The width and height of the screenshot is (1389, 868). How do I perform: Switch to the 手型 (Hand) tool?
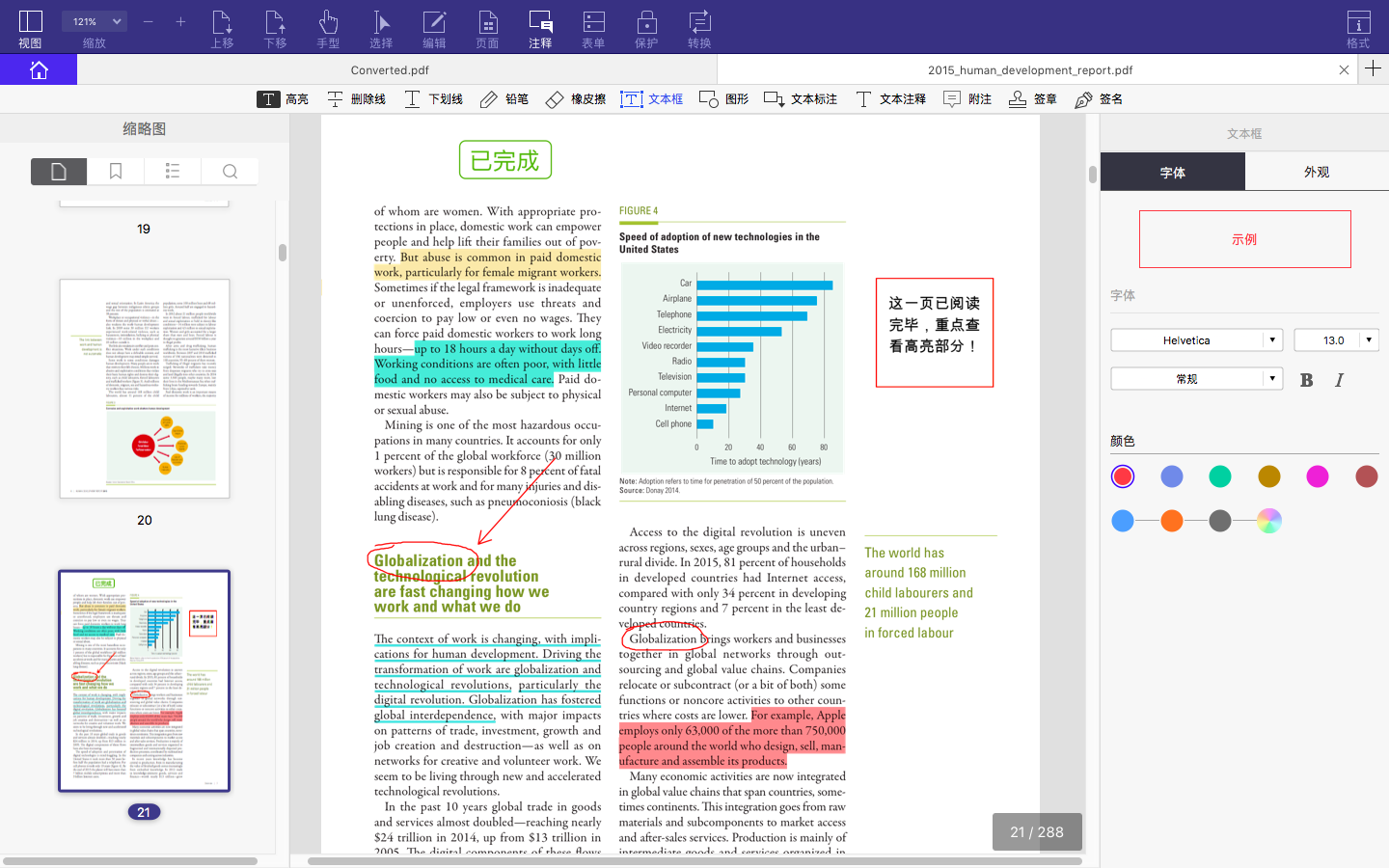(328, 29)
